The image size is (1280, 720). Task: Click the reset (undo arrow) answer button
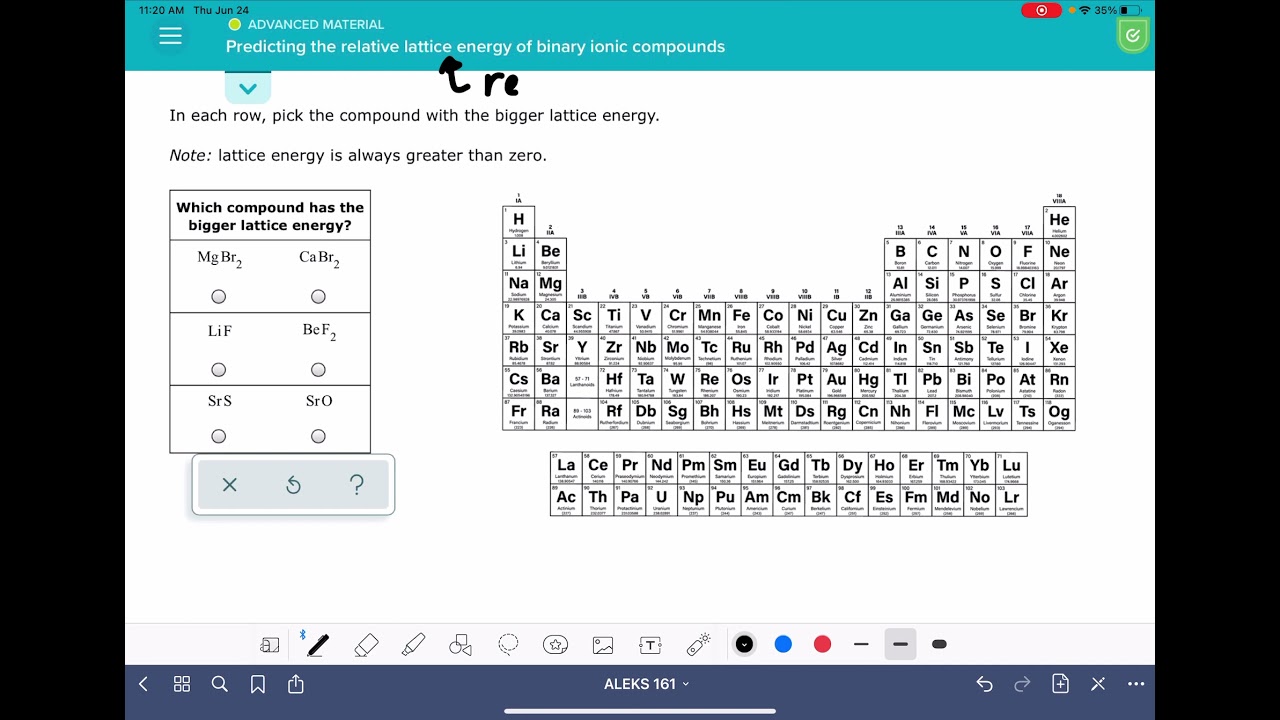click(293, 485)
